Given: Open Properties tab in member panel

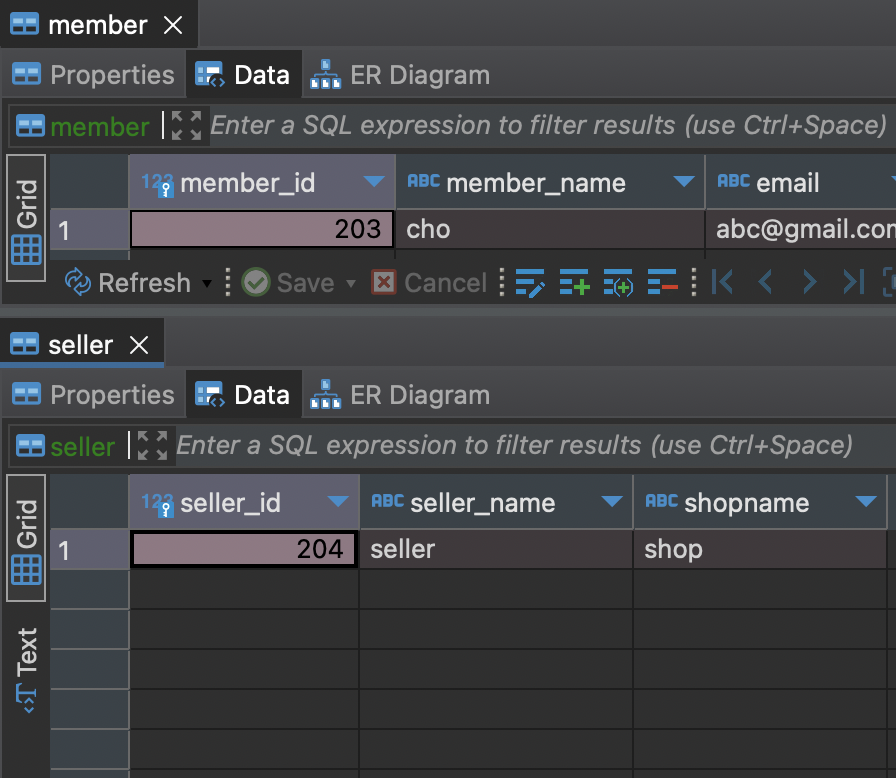Looking at the screenshot, I should click(93, 75).
